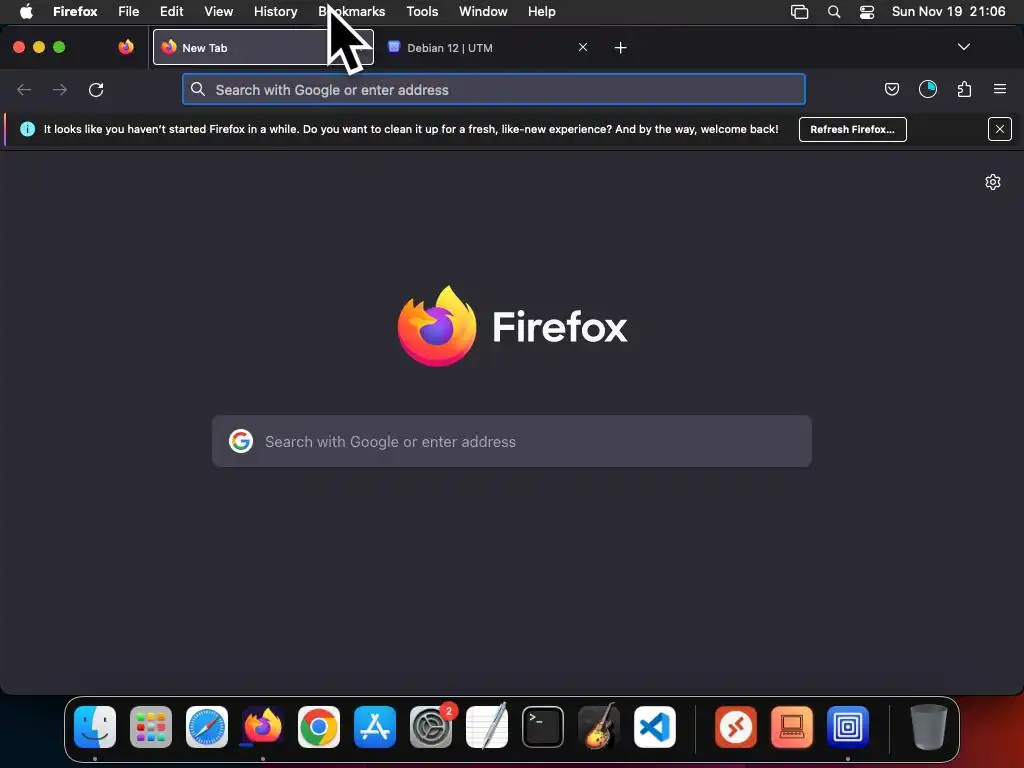Click the Firefox View pinned icon
The width and height of the screenshot is (1024, 768).
[126, 47]
